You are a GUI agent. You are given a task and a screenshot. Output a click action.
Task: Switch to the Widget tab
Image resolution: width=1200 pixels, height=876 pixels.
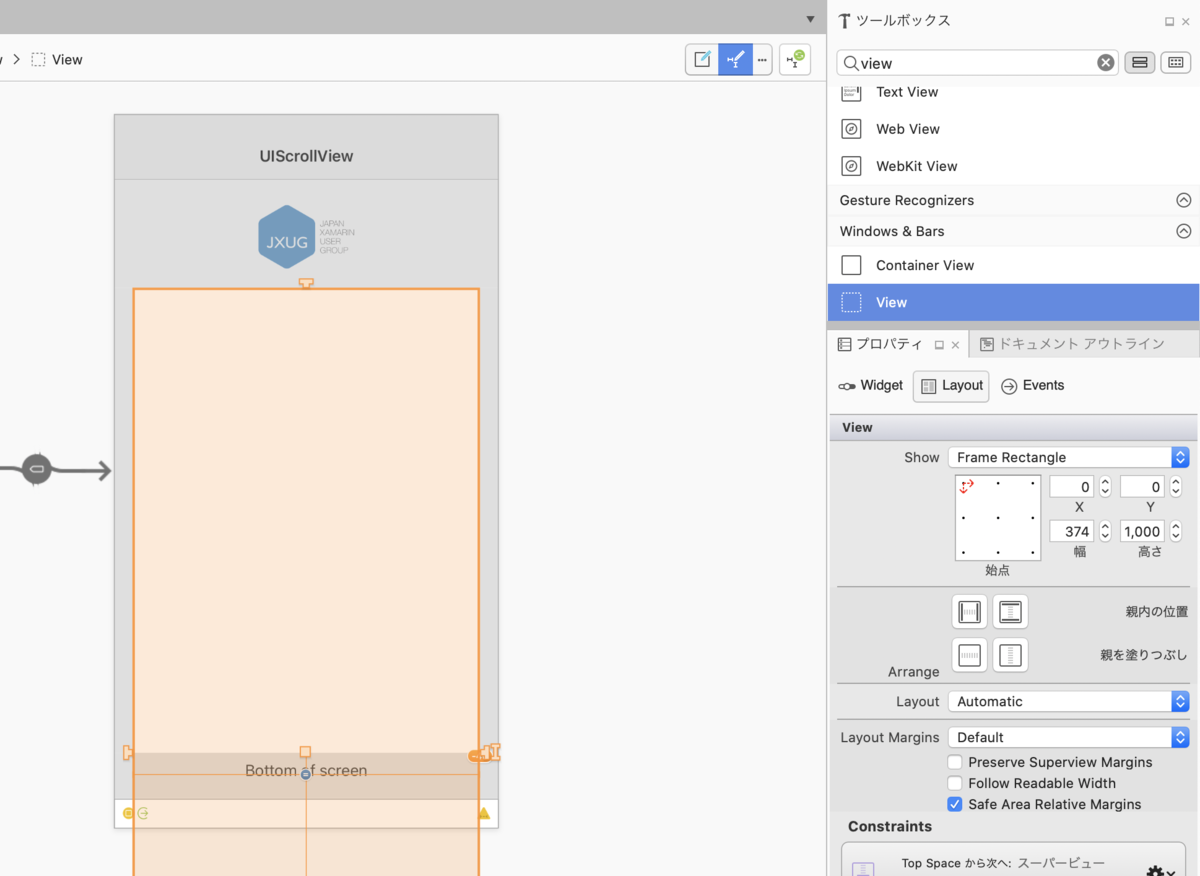[871, 385]
